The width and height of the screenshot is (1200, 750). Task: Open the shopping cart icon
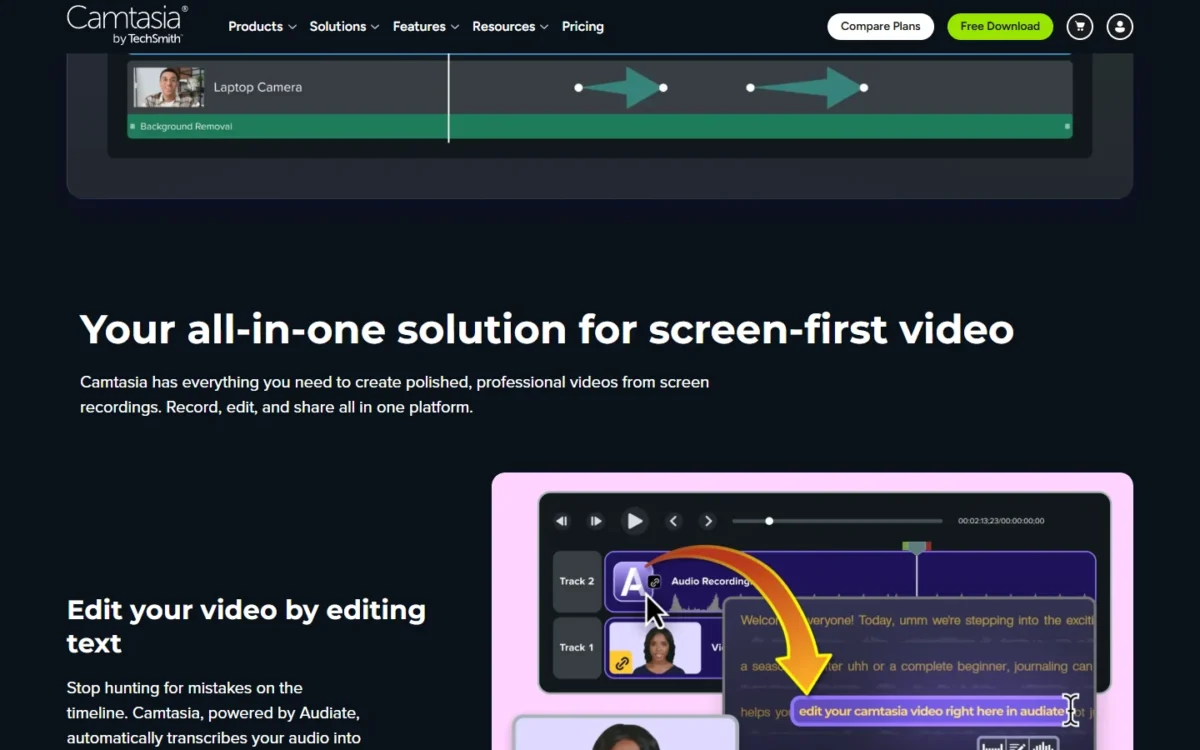(1079, 27)
